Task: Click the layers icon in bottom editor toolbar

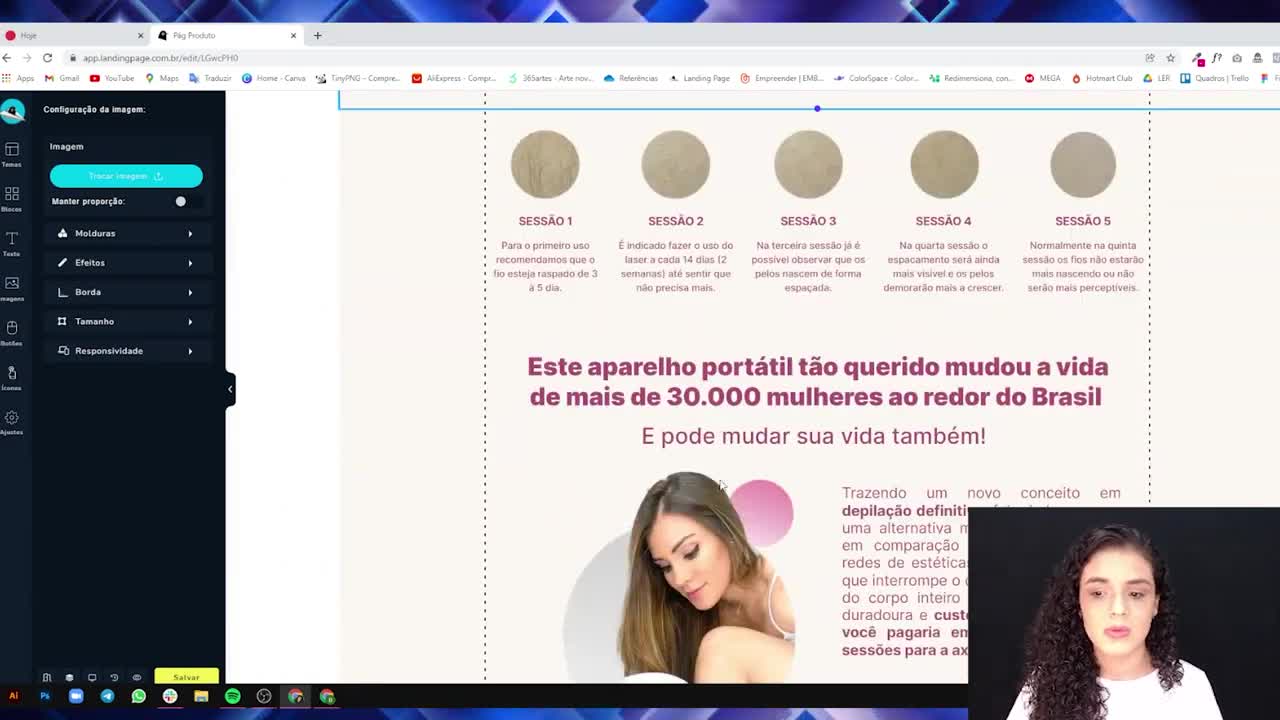Action: (x=69, y=677)
